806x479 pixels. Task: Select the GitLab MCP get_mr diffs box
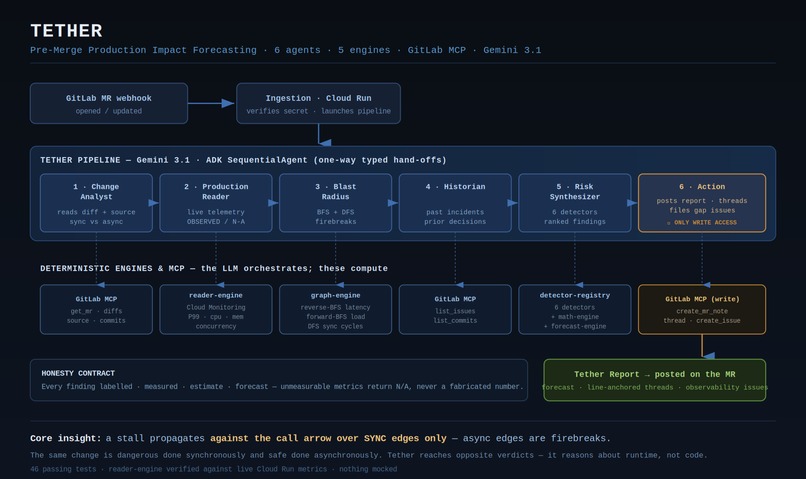96,309
